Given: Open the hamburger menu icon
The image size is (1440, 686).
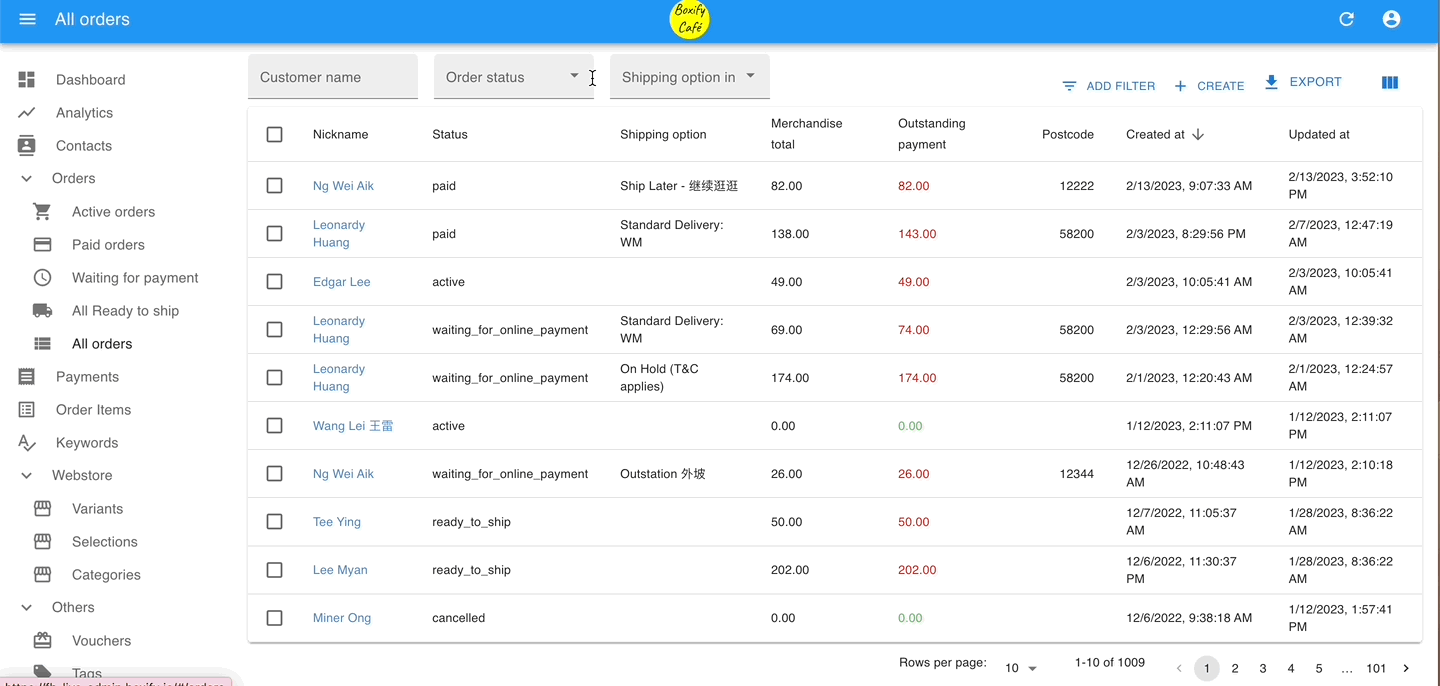Looking at the screenshot, I should tap(27, 19).
